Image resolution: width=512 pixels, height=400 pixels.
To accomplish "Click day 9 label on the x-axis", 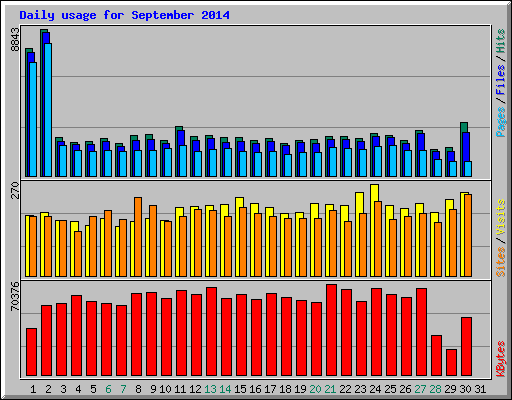I will point(153,389).
